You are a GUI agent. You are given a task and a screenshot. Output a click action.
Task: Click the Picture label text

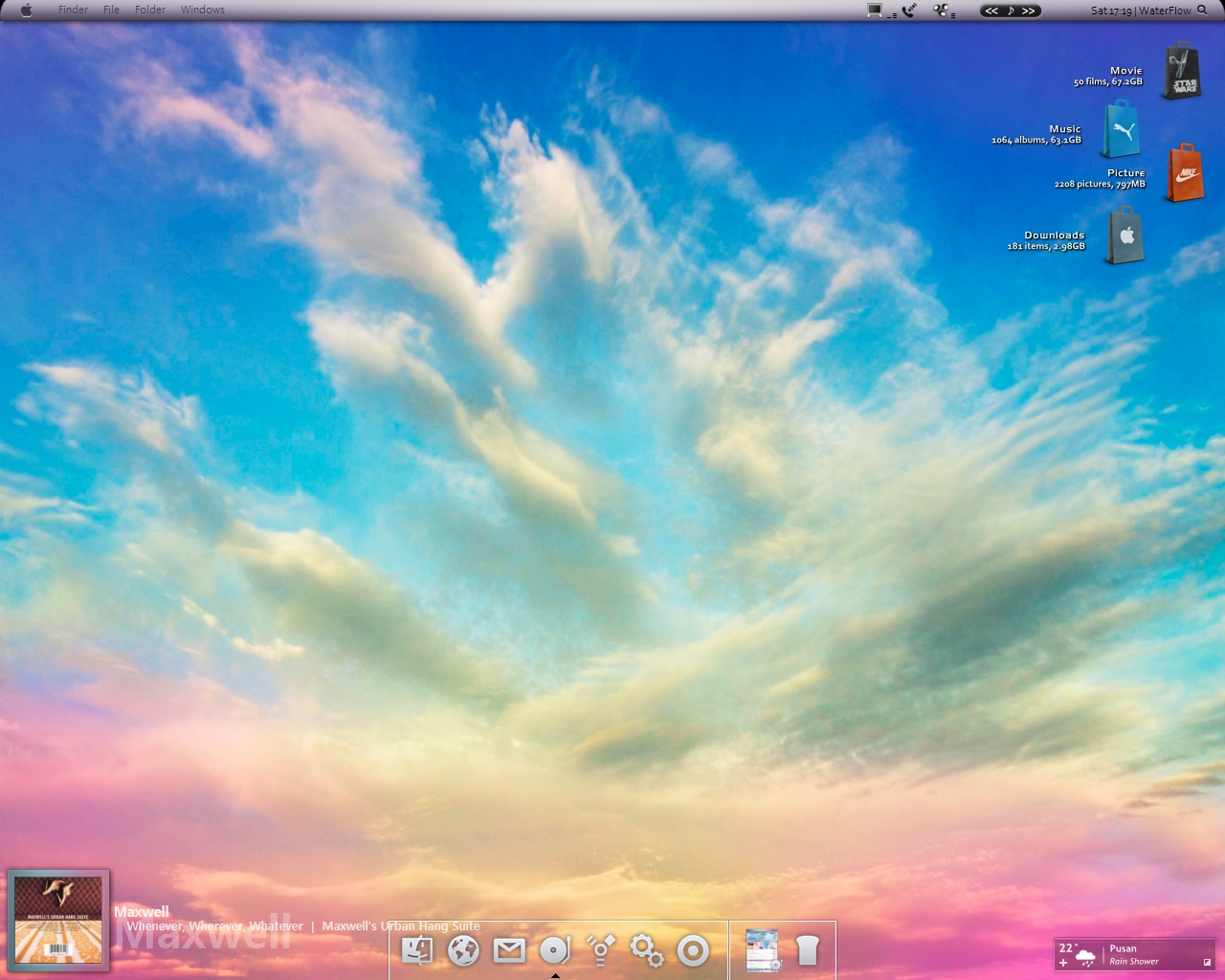[x=1126, y=173]
